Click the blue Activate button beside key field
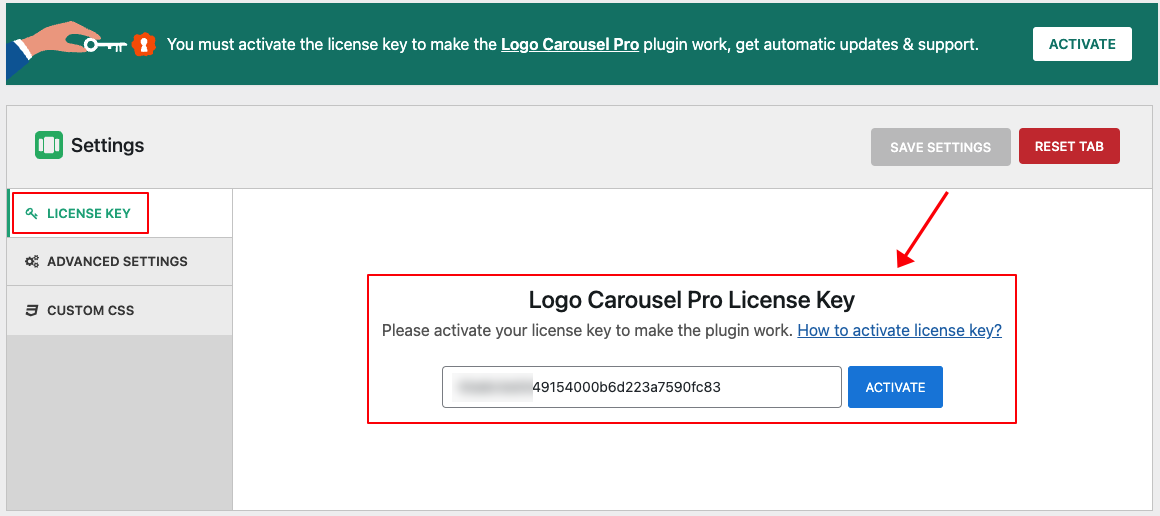Image resolution: width=1160 pixels, height=516 pixels. click(x=895, y=387)
